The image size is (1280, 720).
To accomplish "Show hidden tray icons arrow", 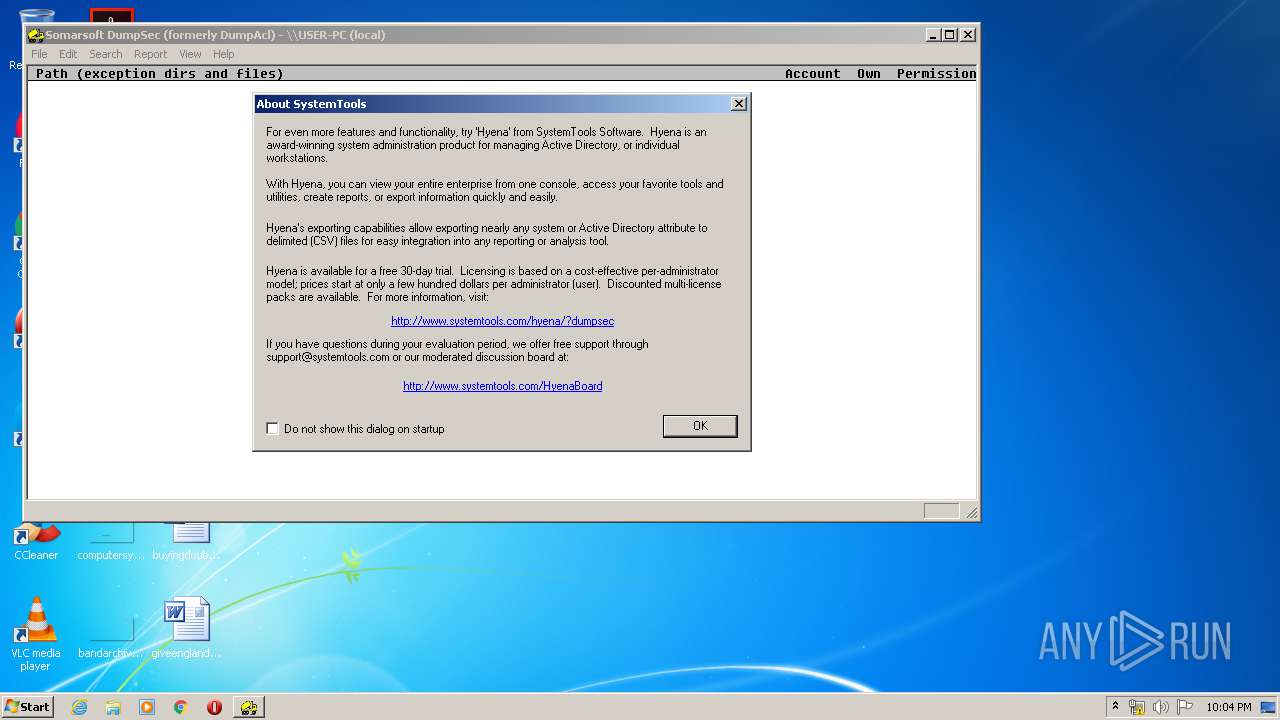I will (x=1115, y=706).
